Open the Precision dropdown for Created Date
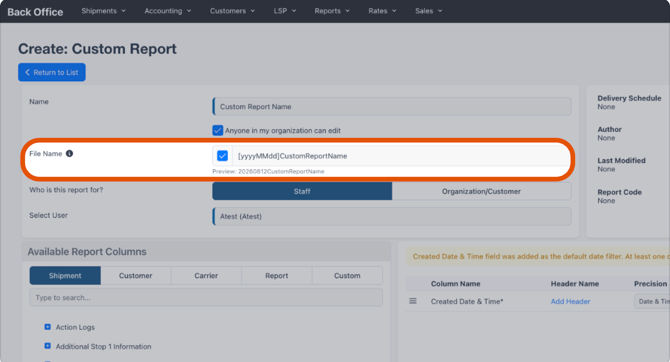The width and height of the screenshot is (670, 362). tap(652, 301)
